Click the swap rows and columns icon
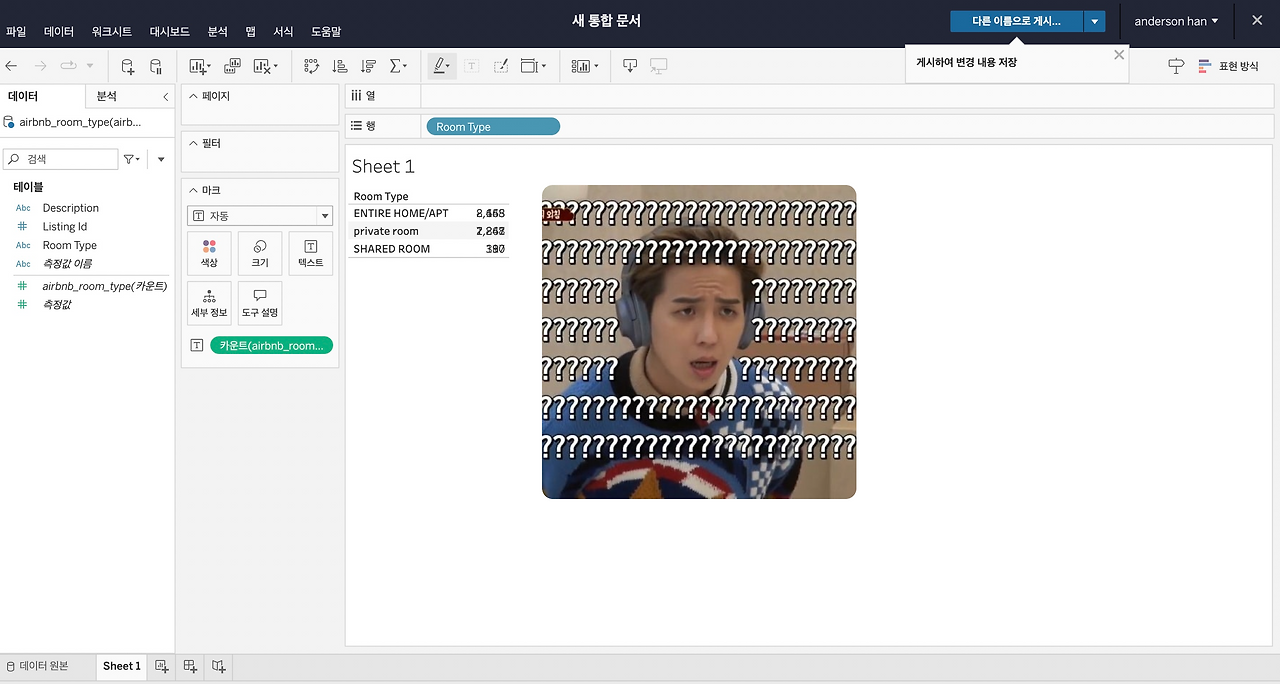This screenshot has width=1280, height=684. (311, 66)
